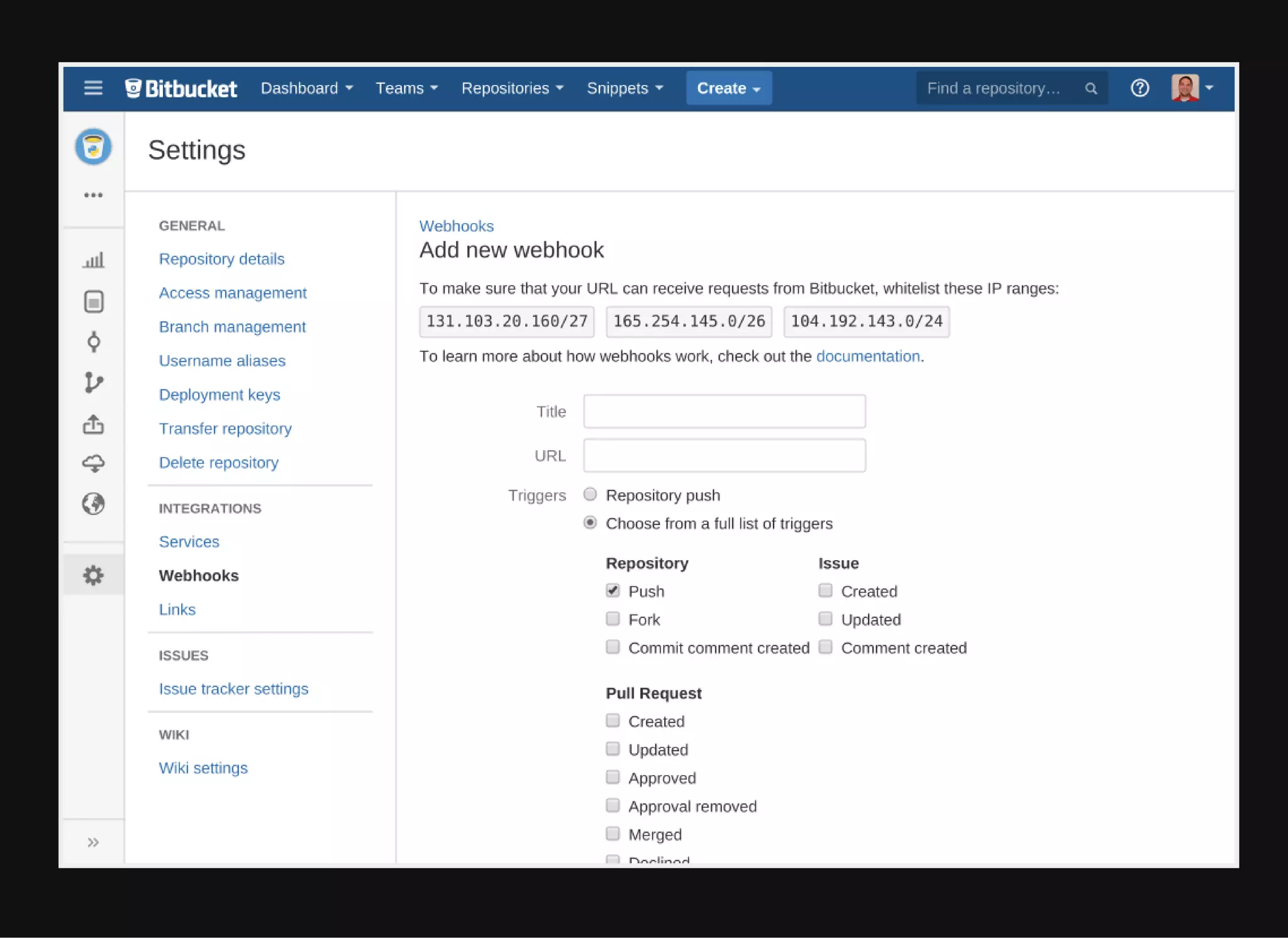The width and height of the screenshot is (1288, 938).
Task: Open the overview bar chart sidebar icon
Action: [93, 260]
